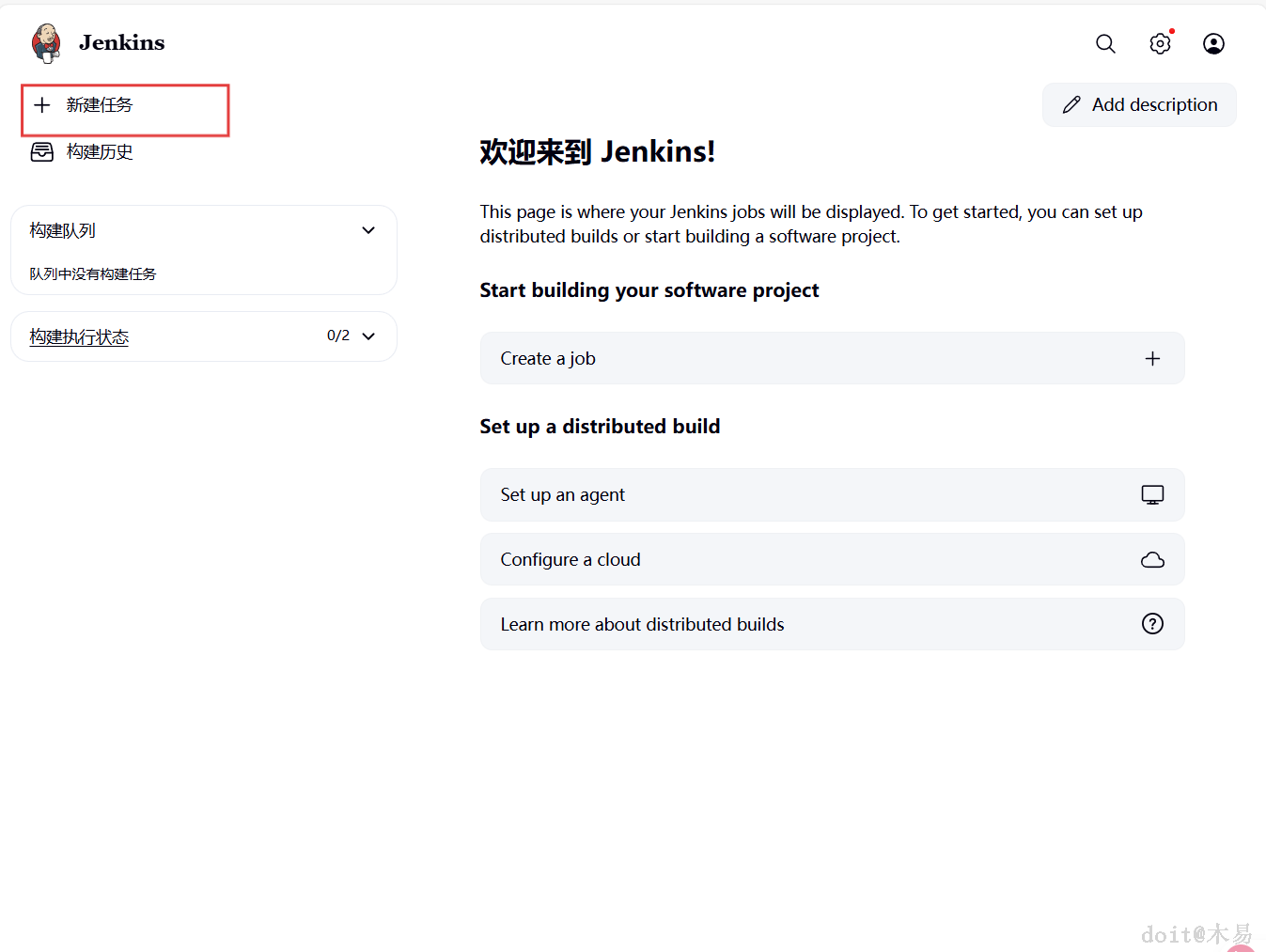Click the Set up an agent row
Screen dimensions: 1266x952
(x=562, y=495)
